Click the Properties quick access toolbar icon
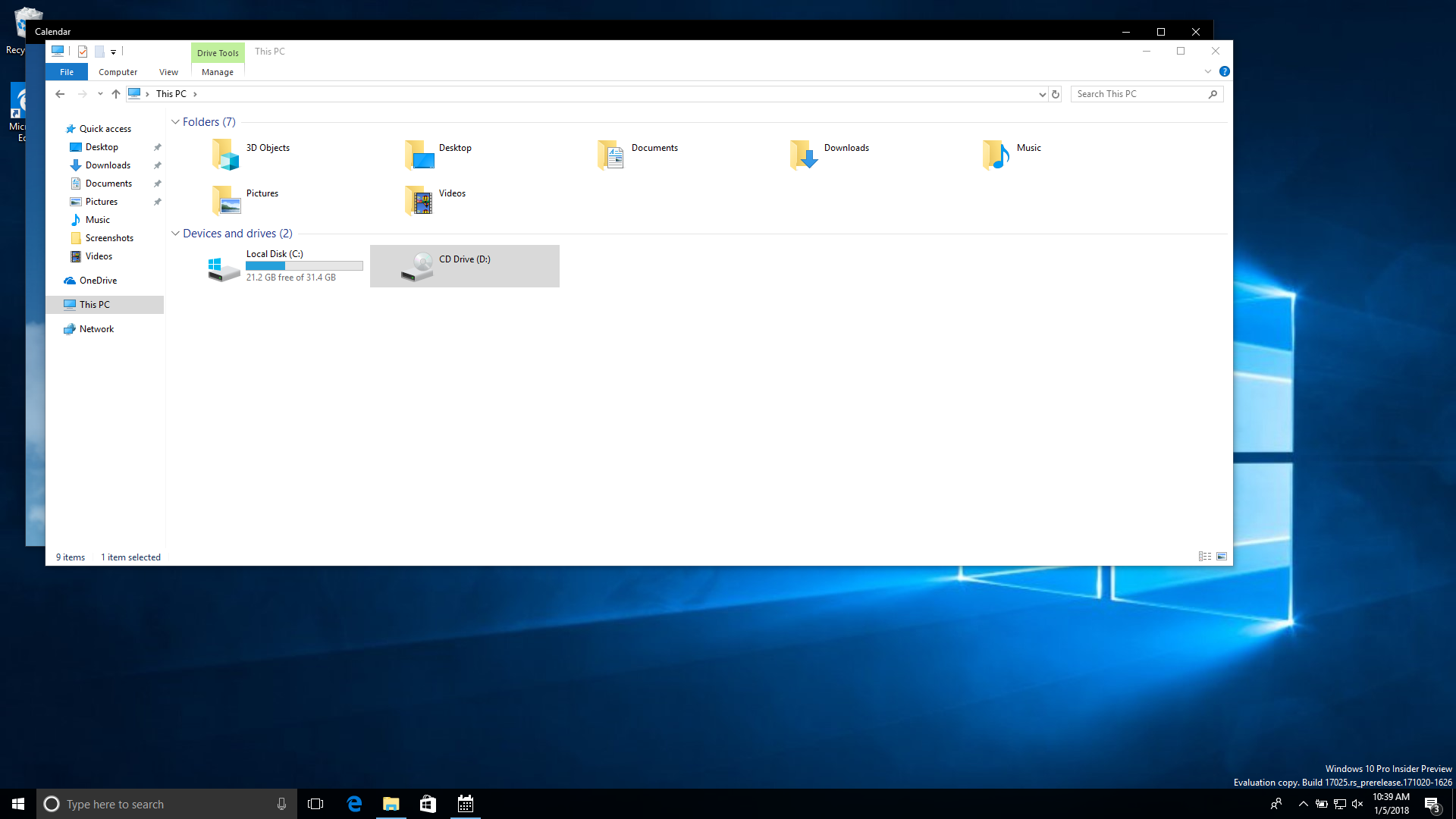This screenshot has height=819, width=1456. point(83,52)
